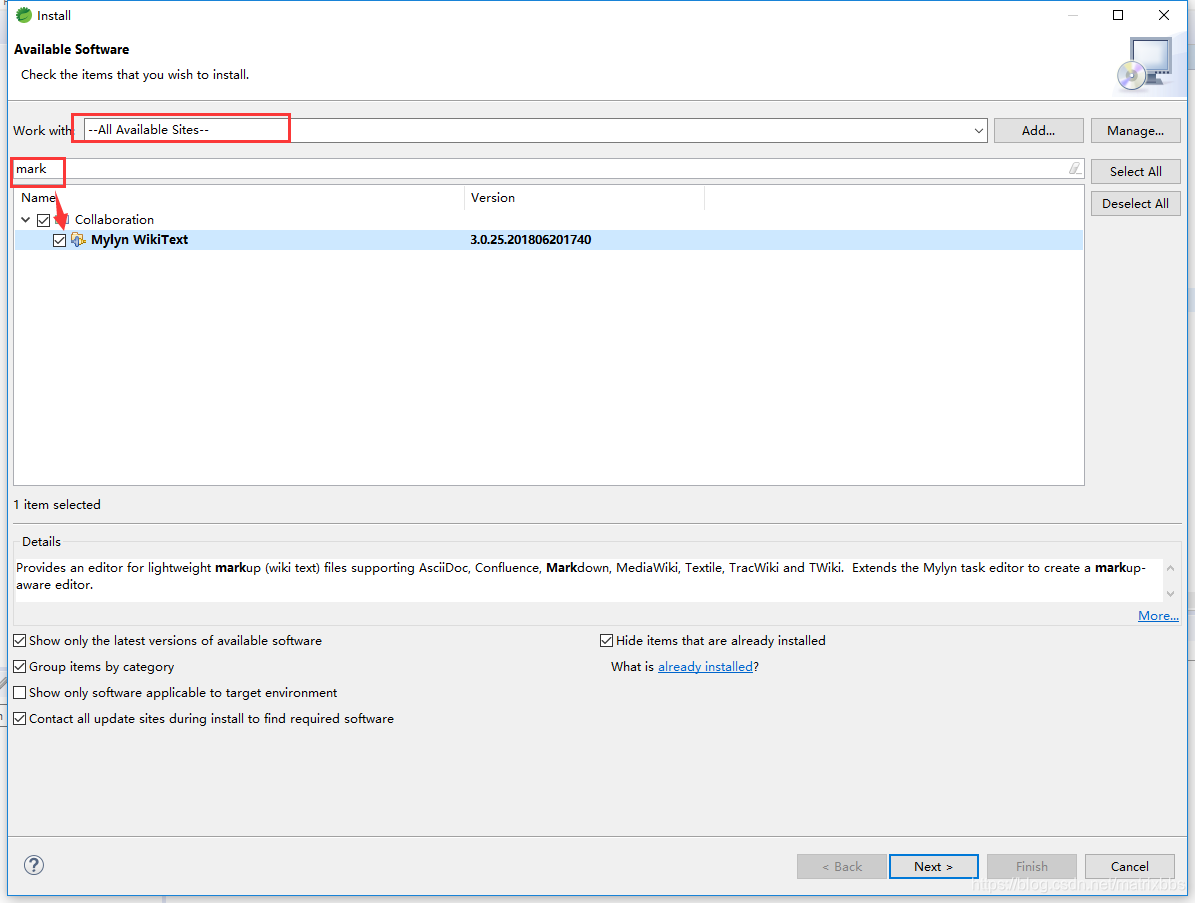Open the Work with sites dropdown arrow
Viewport: 1195px width, 903px height.
click(x=979, y=130)
